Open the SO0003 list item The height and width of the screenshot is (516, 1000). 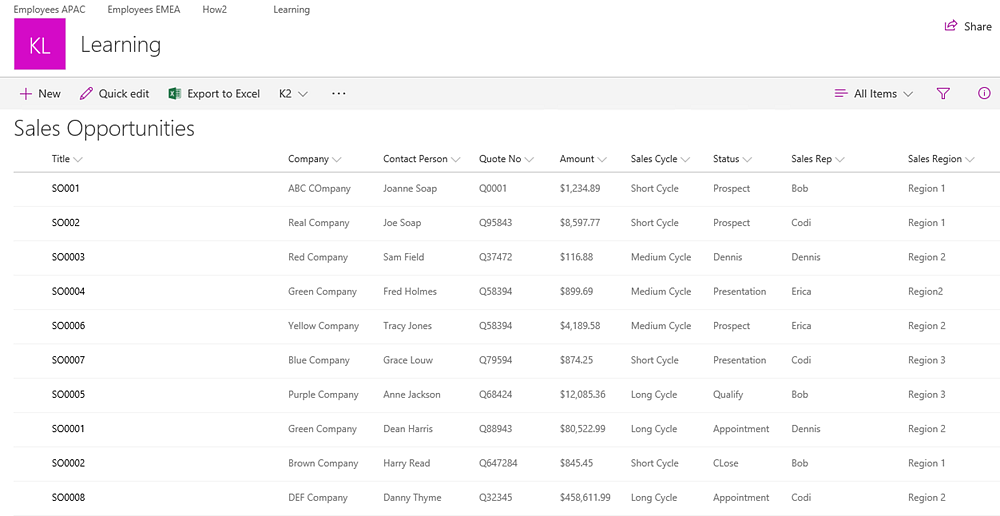(68, 257)
